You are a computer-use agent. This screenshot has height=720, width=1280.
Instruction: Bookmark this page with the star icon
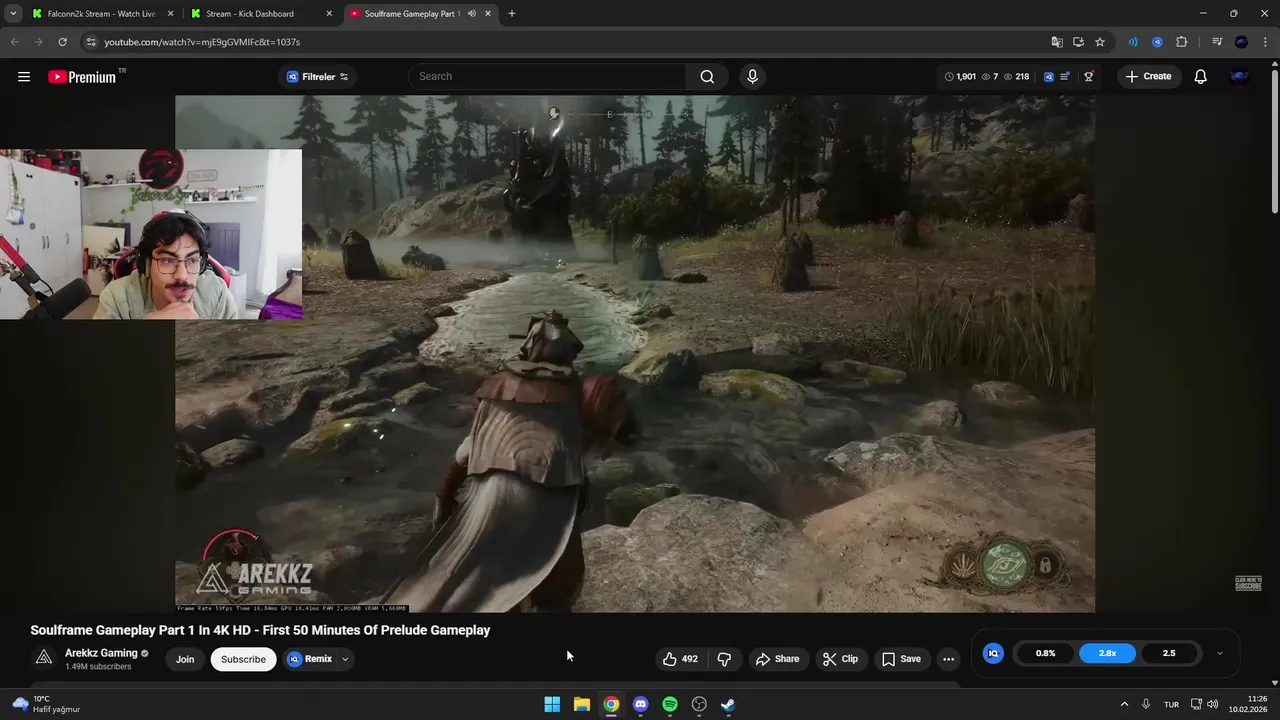1100,42
